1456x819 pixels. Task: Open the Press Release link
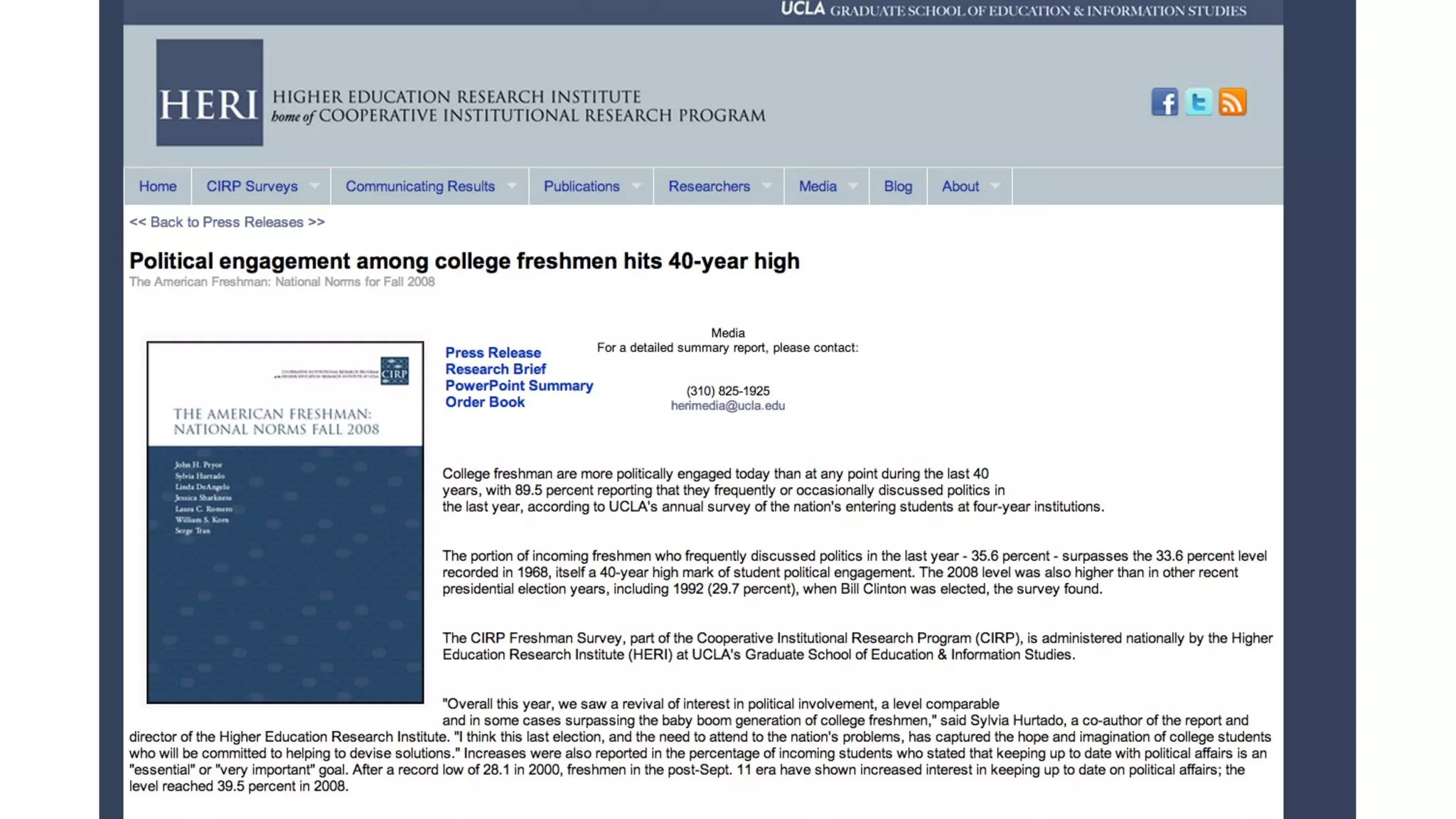click(x=493, y=353)
